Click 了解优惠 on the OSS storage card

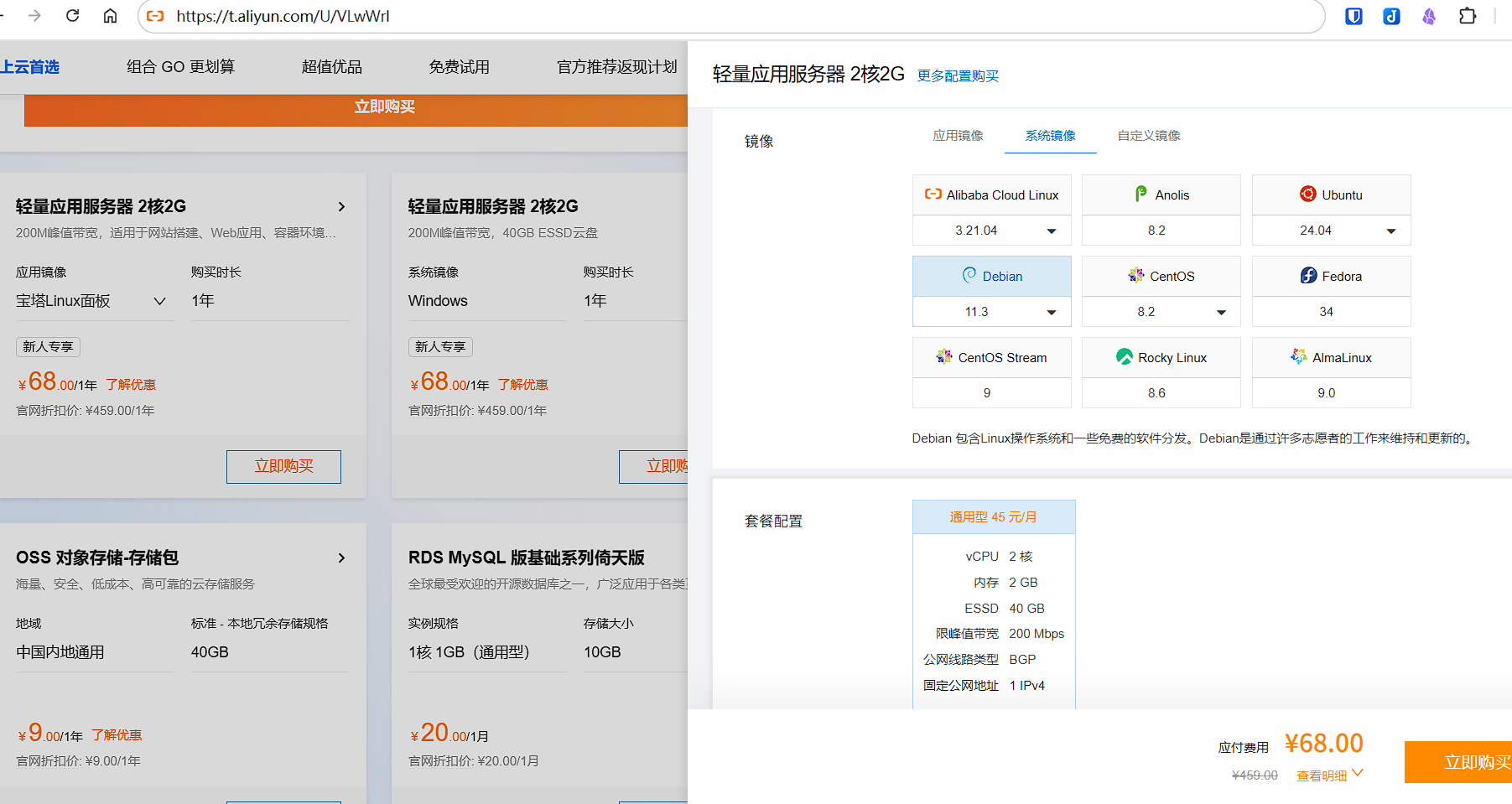tap(117, 735)
